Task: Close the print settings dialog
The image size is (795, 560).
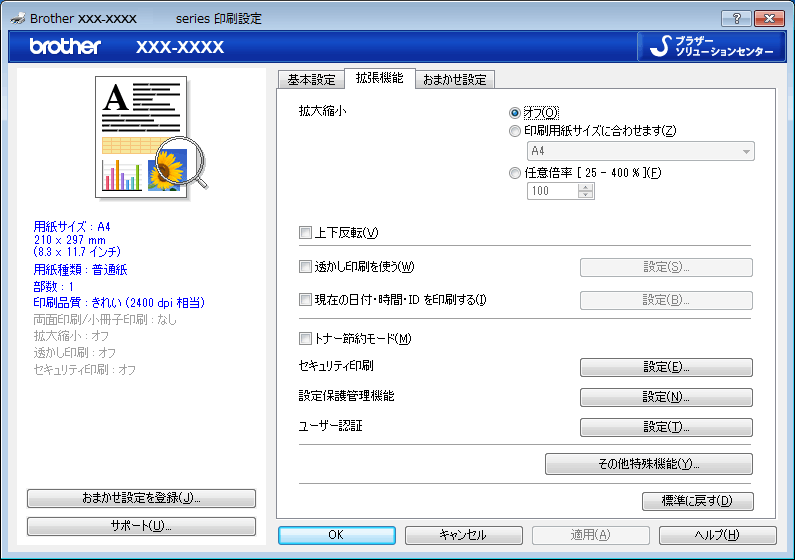Action: pos(769,19)
